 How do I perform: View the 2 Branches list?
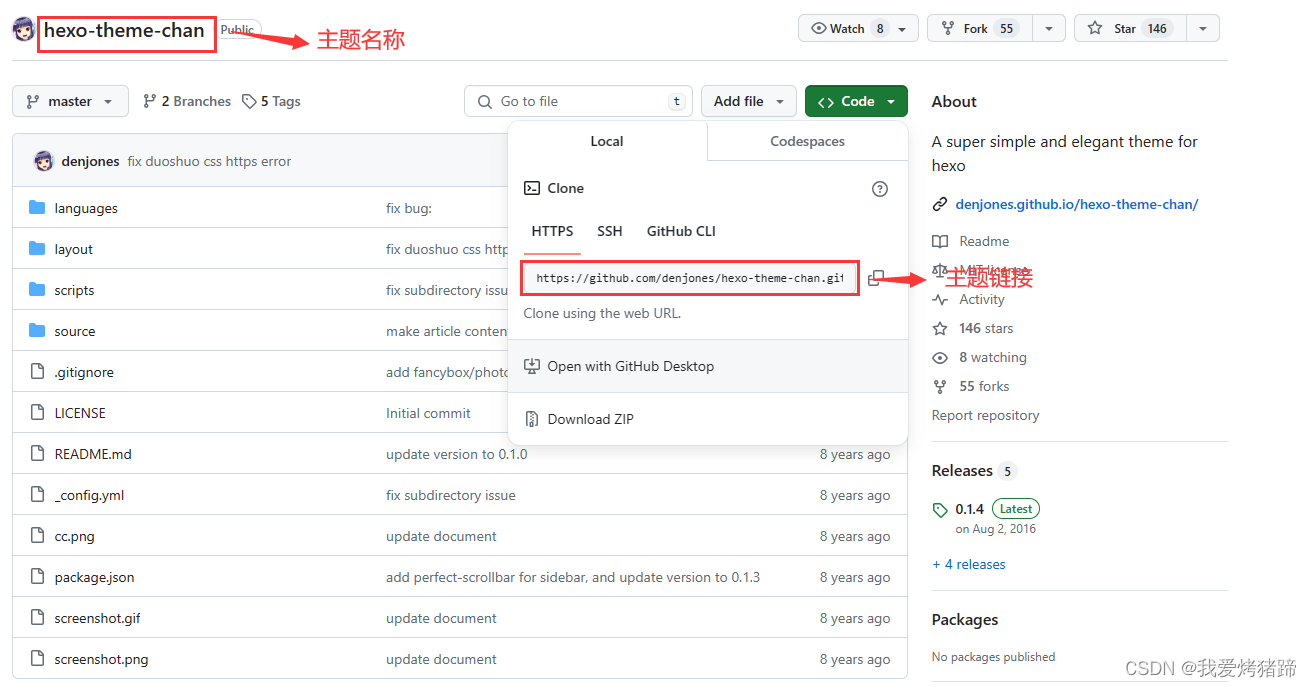click(187, 101)
